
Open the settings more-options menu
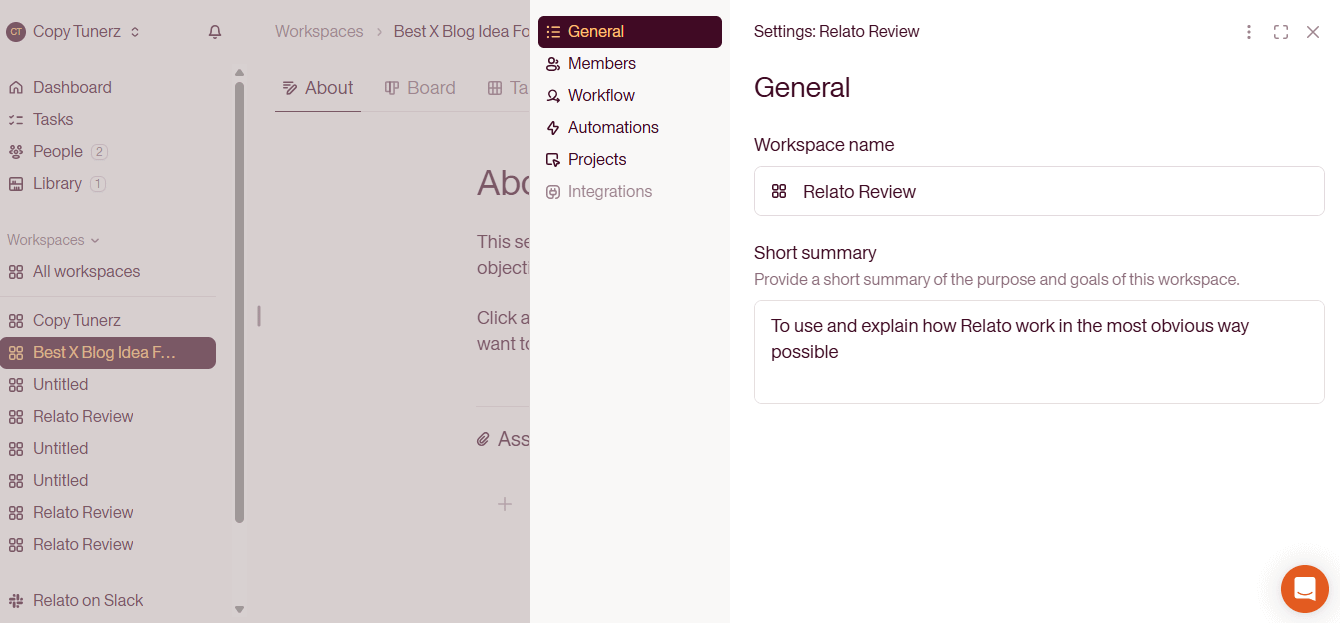point(1249,32)
